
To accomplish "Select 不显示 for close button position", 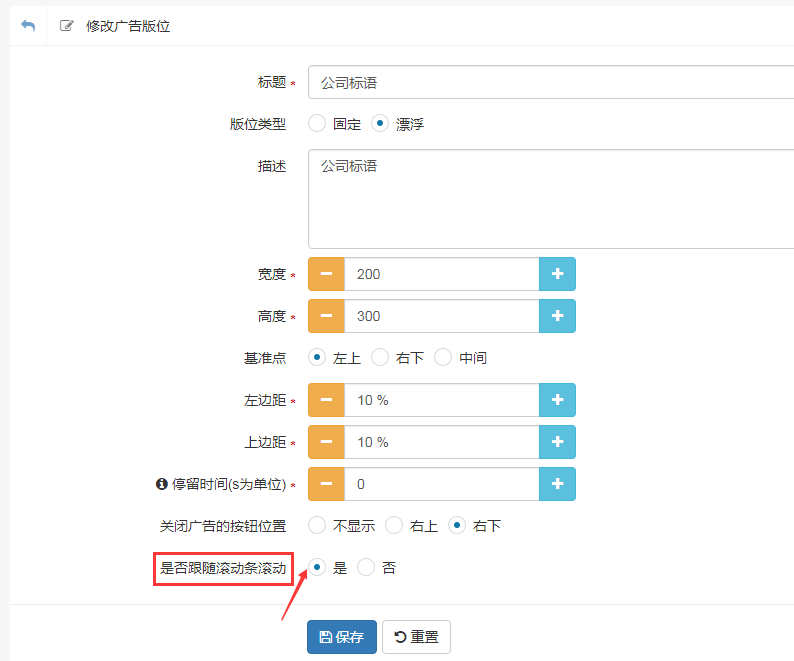I will click(317, 525).
